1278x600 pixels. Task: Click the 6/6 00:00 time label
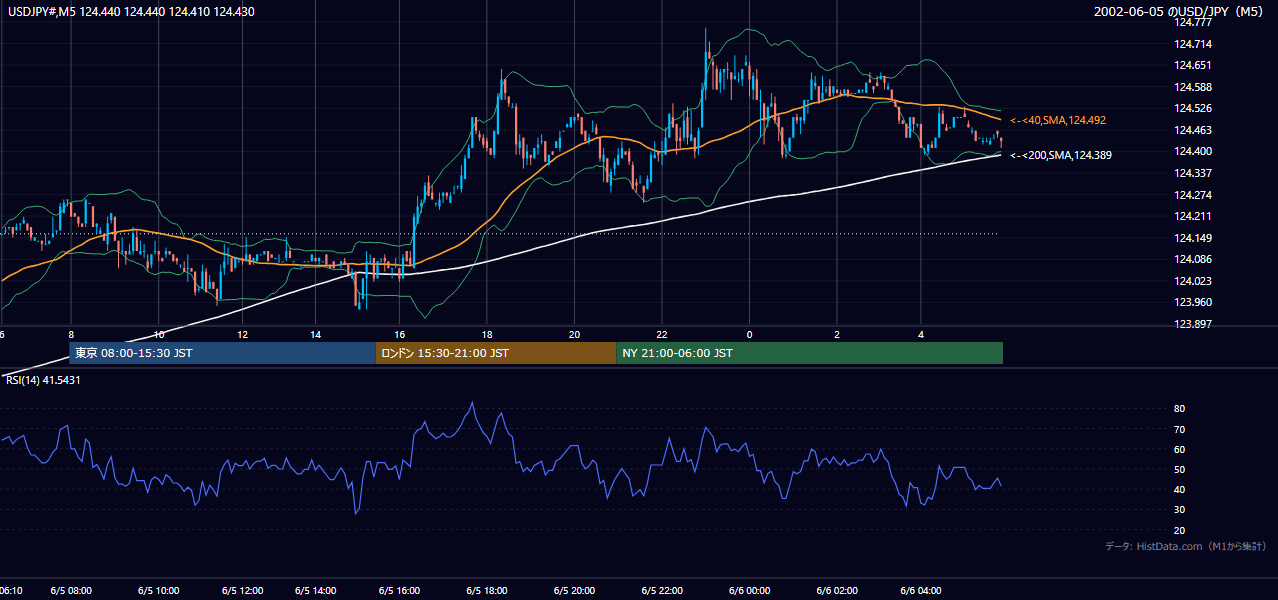(749, 591)
